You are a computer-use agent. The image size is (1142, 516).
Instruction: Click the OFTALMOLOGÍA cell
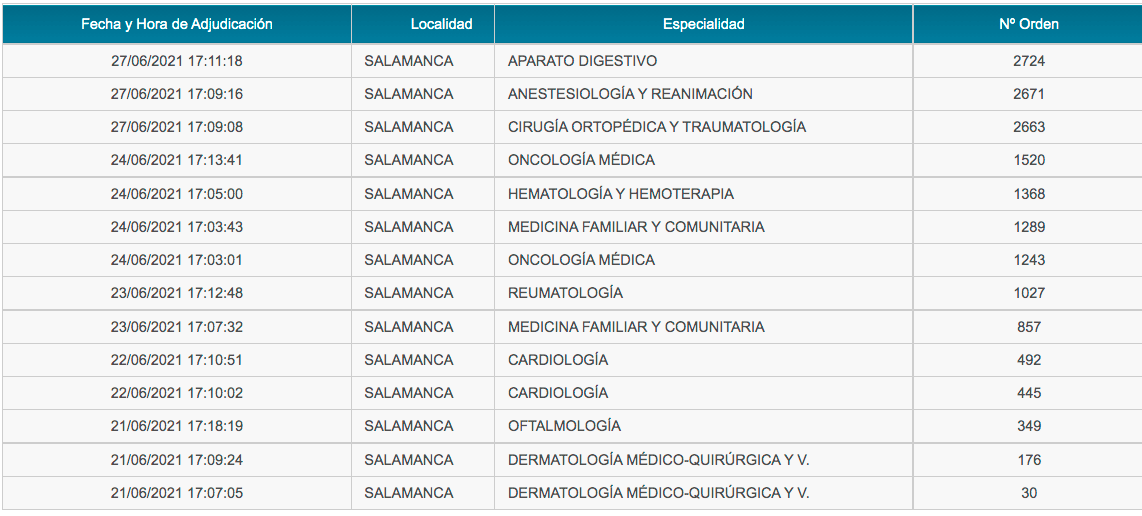(x=564, y=426)
